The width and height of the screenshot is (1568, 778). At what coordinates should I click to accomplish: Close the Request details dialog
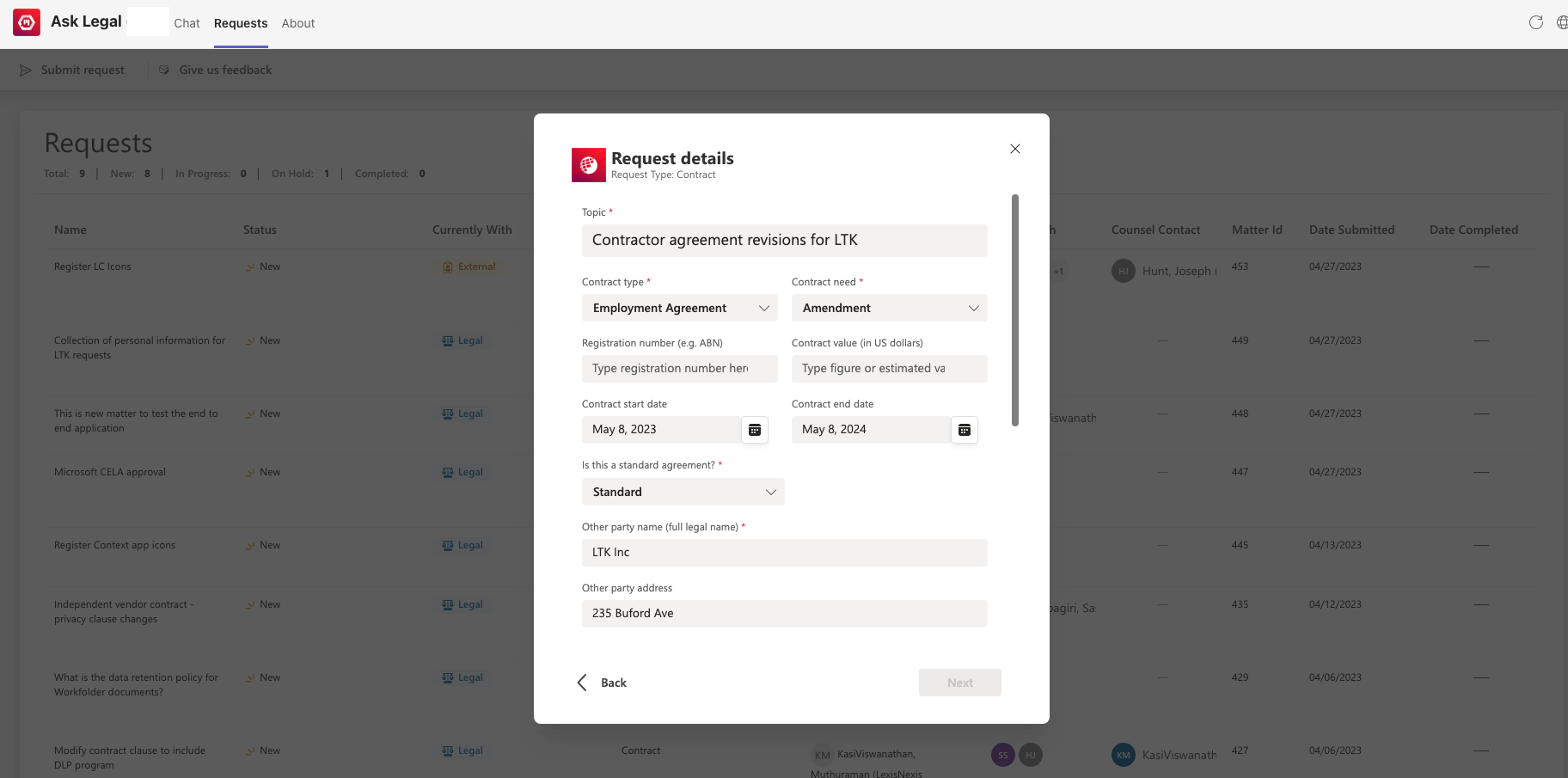[1015, 149]
